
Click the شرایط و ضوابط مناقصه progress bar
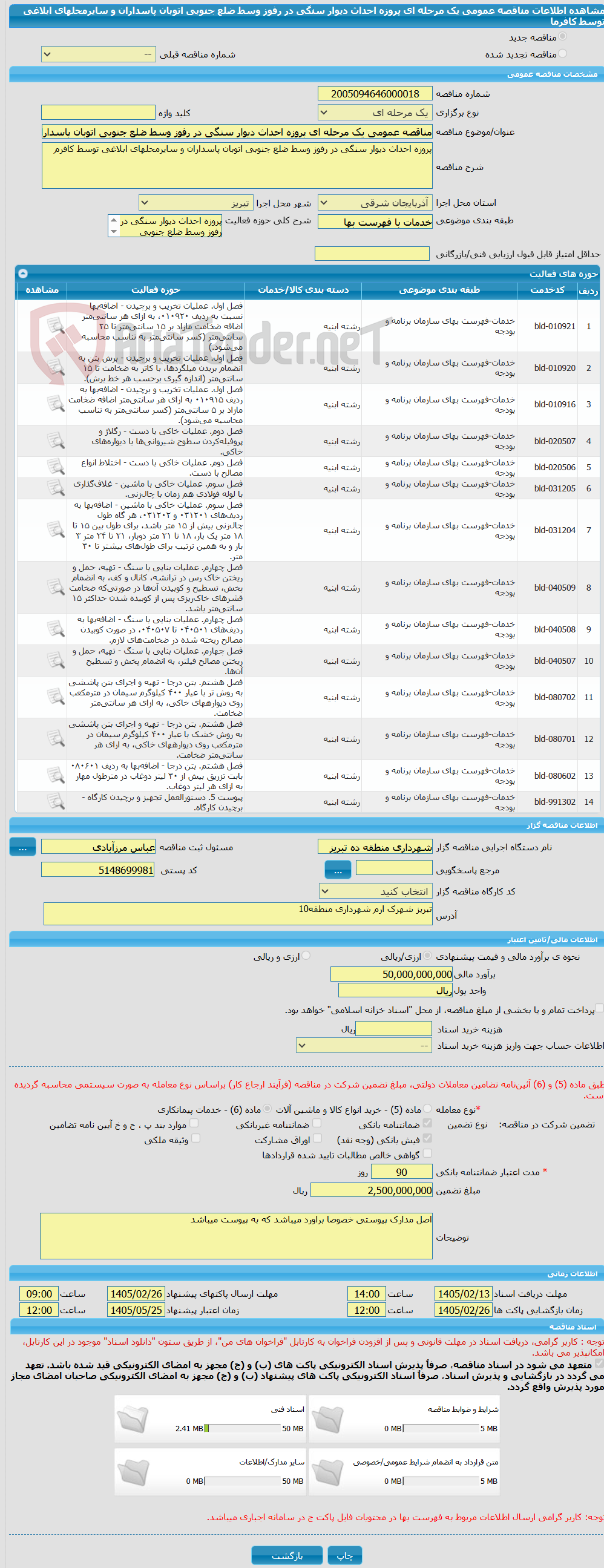(x=441, y=1428)
